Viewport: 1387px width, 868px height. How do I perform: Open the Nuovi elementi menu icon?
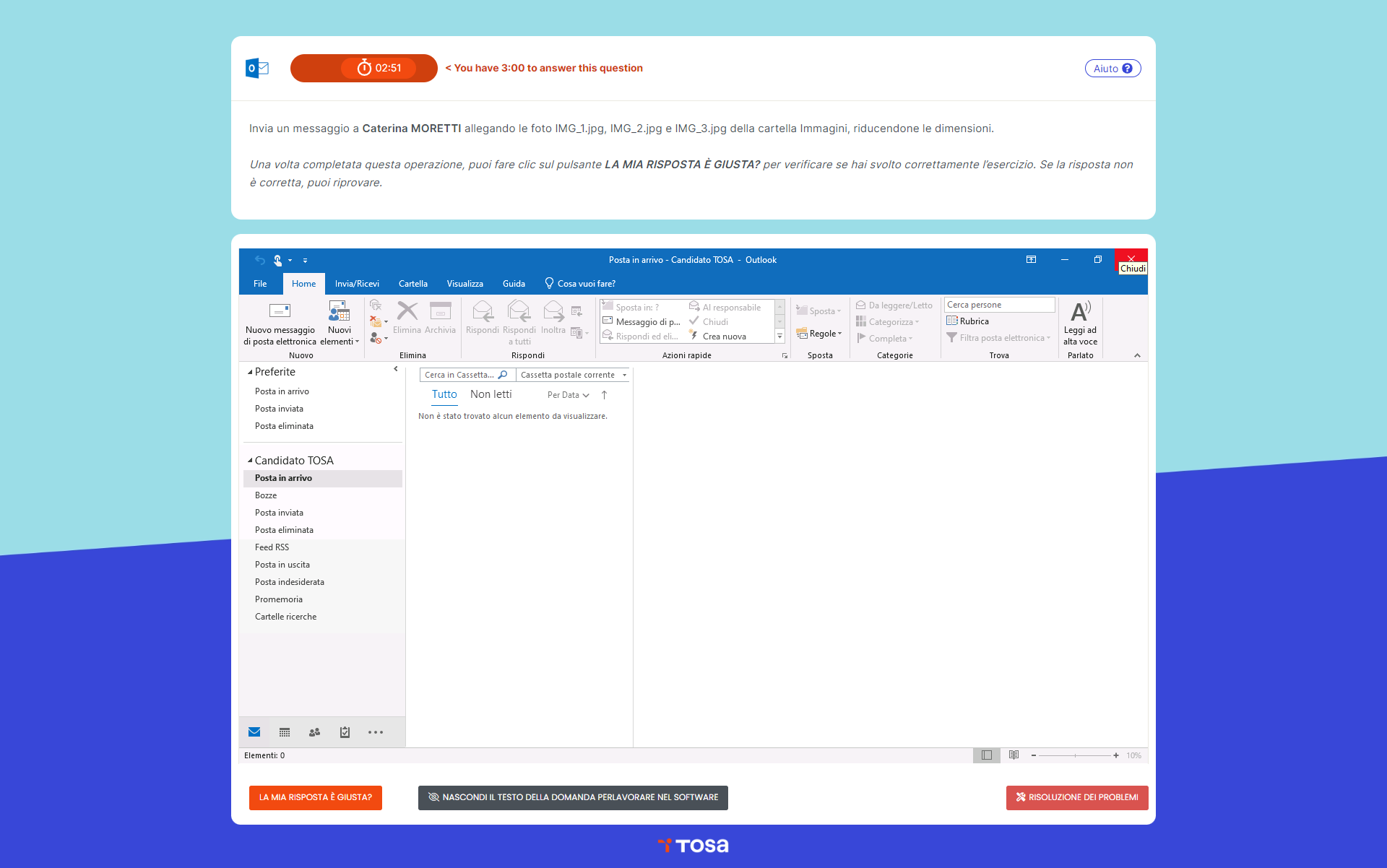339,311
